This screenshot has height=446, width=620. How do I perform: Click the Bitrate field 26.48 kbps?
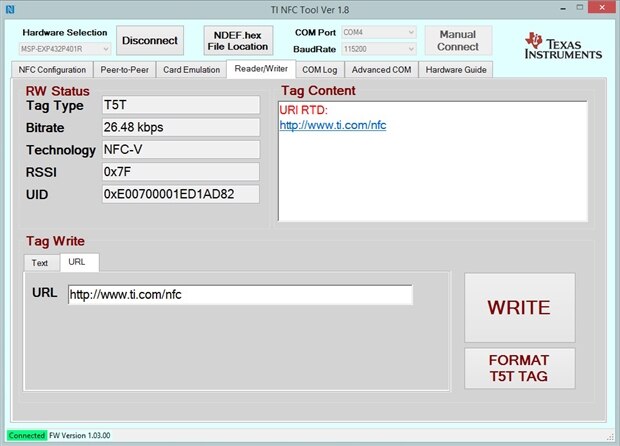tap(181, 127)
